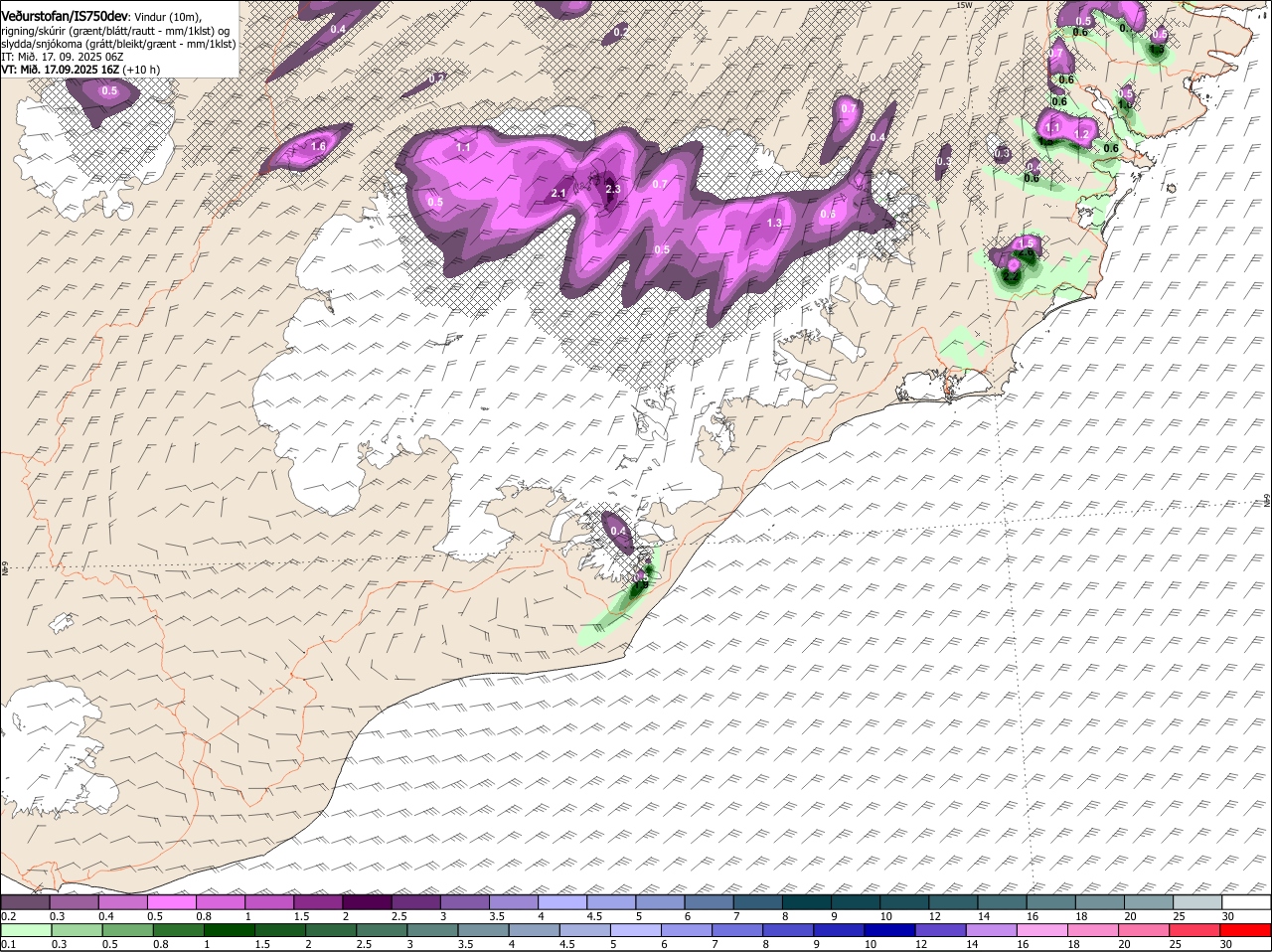Pick upper legend swatch between 0.2 and 0.3
This screenshot has width=1272, height=952.
tap(25, 902)
